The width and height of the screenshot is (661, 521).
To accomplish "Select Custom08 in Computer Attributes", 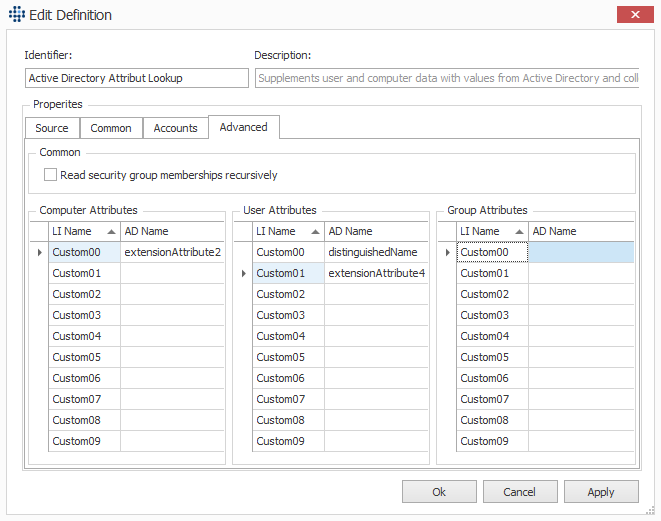I will pyautogui.click(x=84, y=420).
